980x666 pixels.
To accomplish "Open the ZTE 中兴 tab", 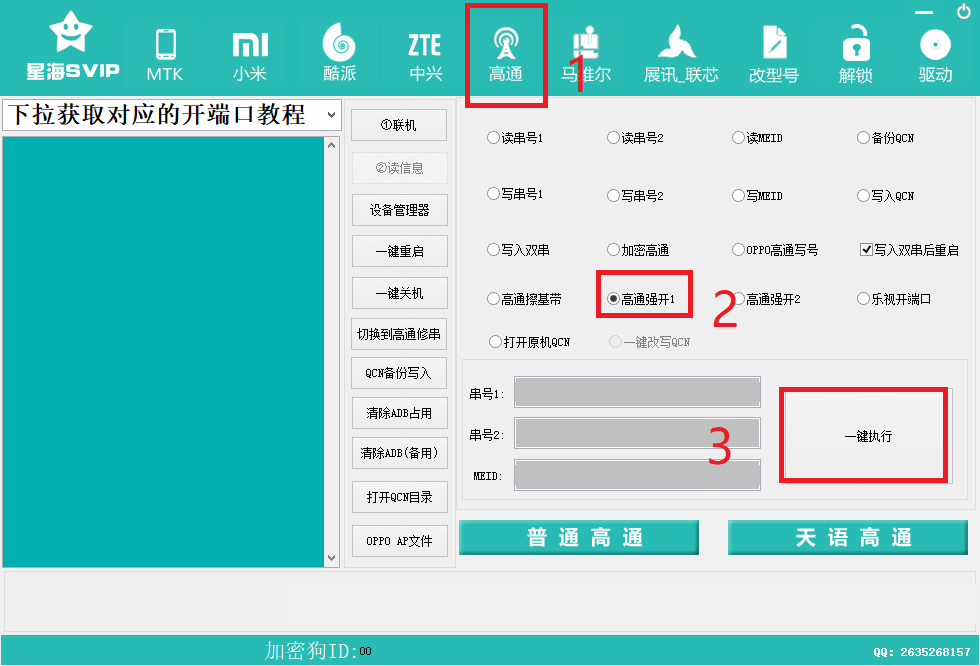I will [x=426, y=56].
